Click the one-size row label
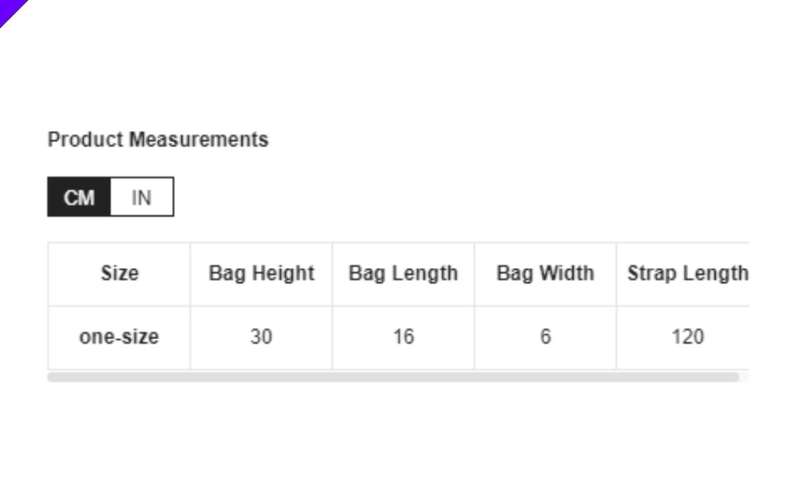This screenshot has height=497, width=800. tap(119, 337)
